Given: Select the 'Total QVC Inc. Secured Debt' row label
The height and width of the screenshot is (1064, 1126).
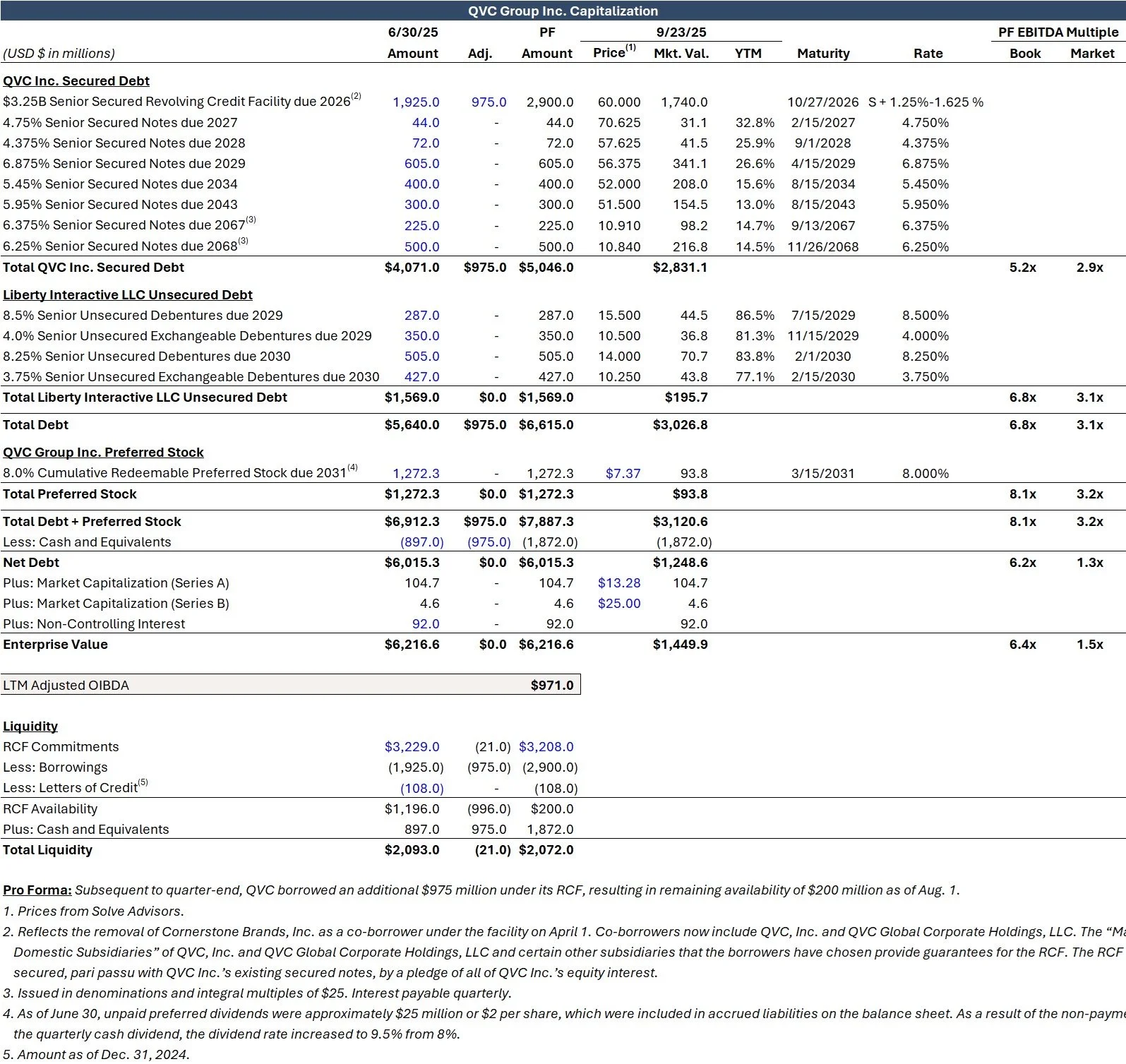Looking at the screenshot, I should click(x=93, y=267).
